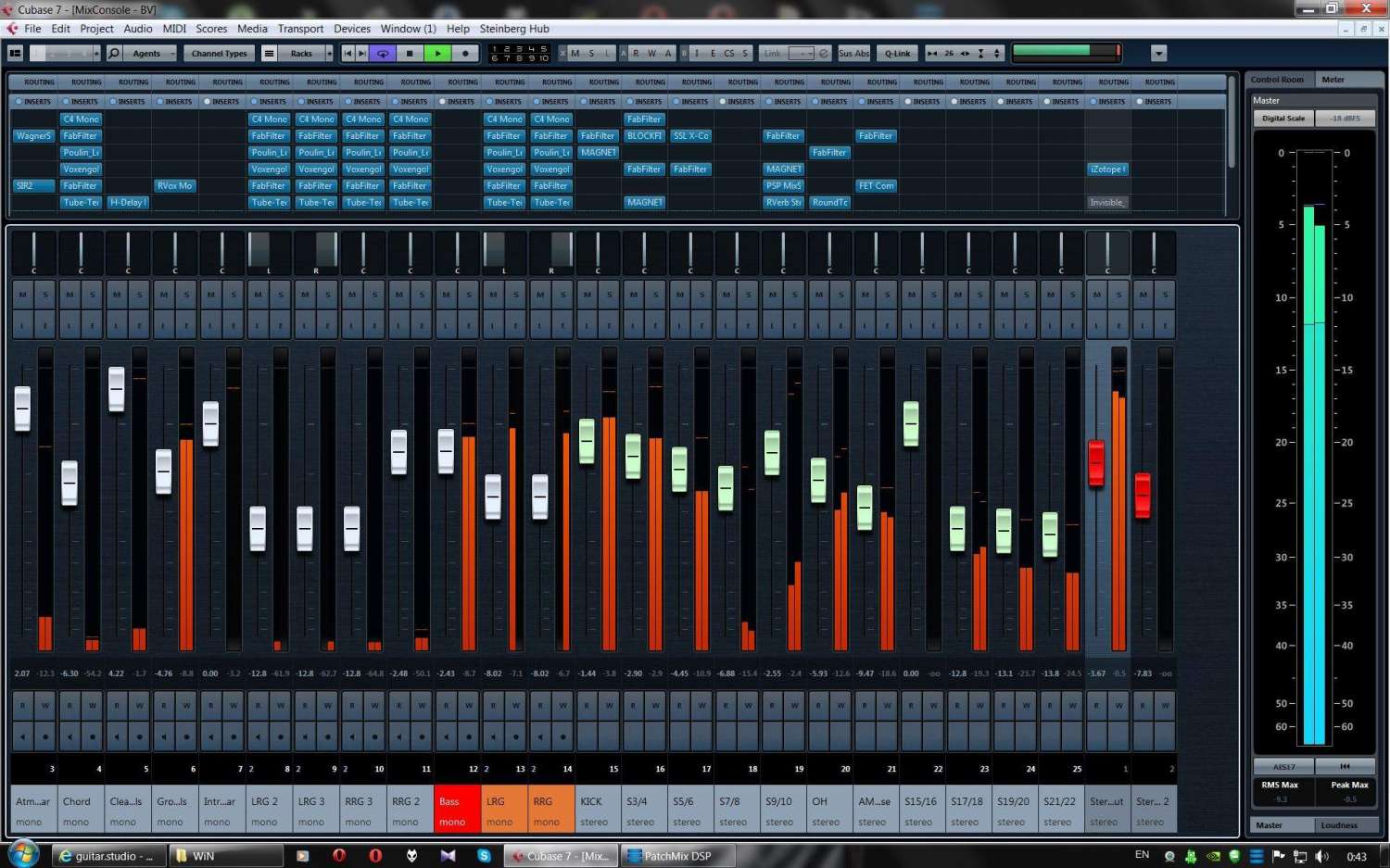
Task: Open the Transport menu
Action: pyautogui.click(x=300, y=29)
